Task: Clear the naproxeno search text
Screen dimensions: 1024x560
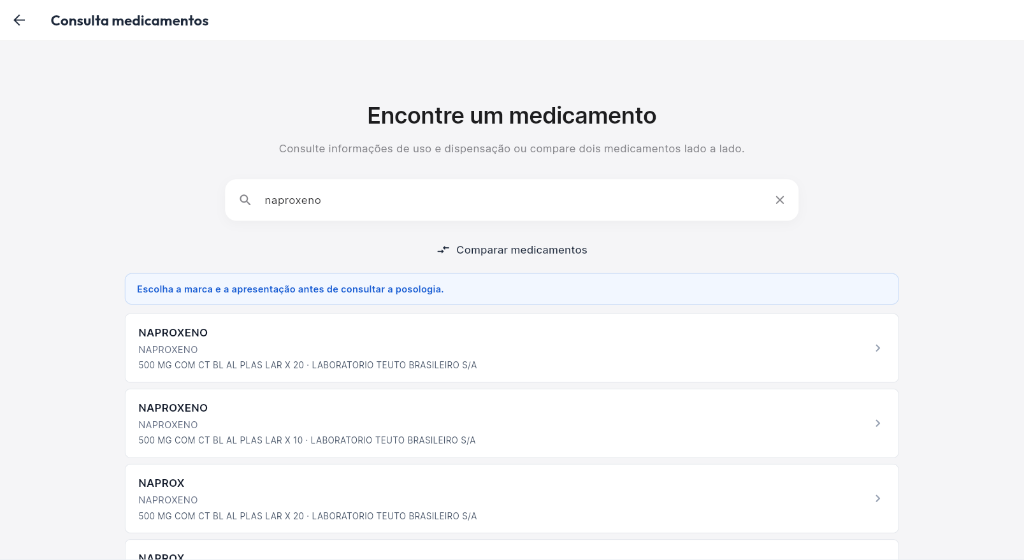Action: (x=780, y=200)
